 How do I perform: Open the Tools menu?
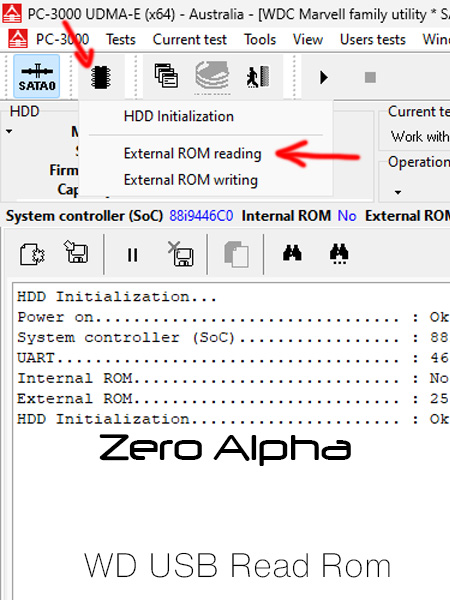260,39
